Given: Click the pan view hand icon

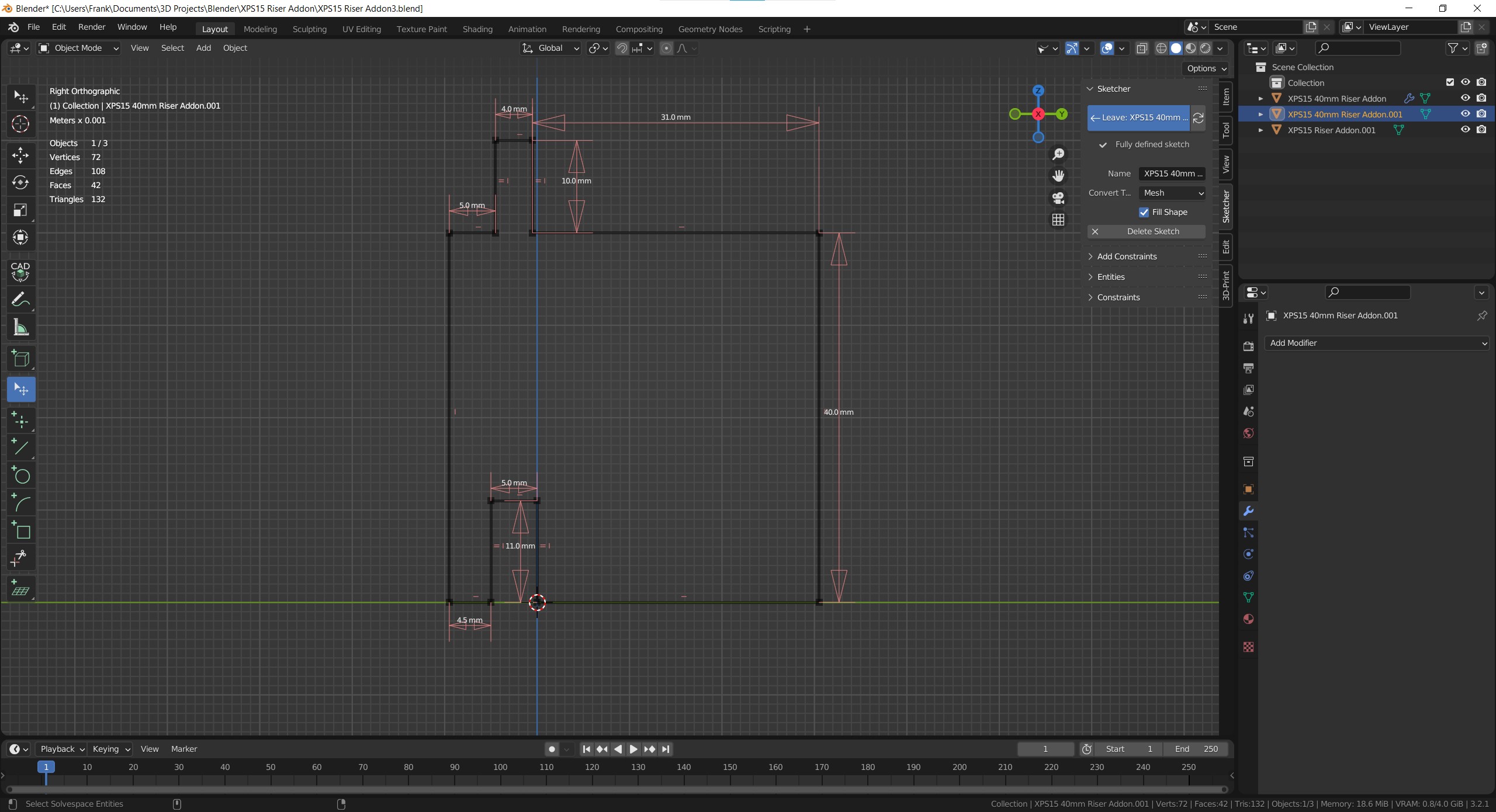Looking at the screenshot, I should pos(1058,176).
